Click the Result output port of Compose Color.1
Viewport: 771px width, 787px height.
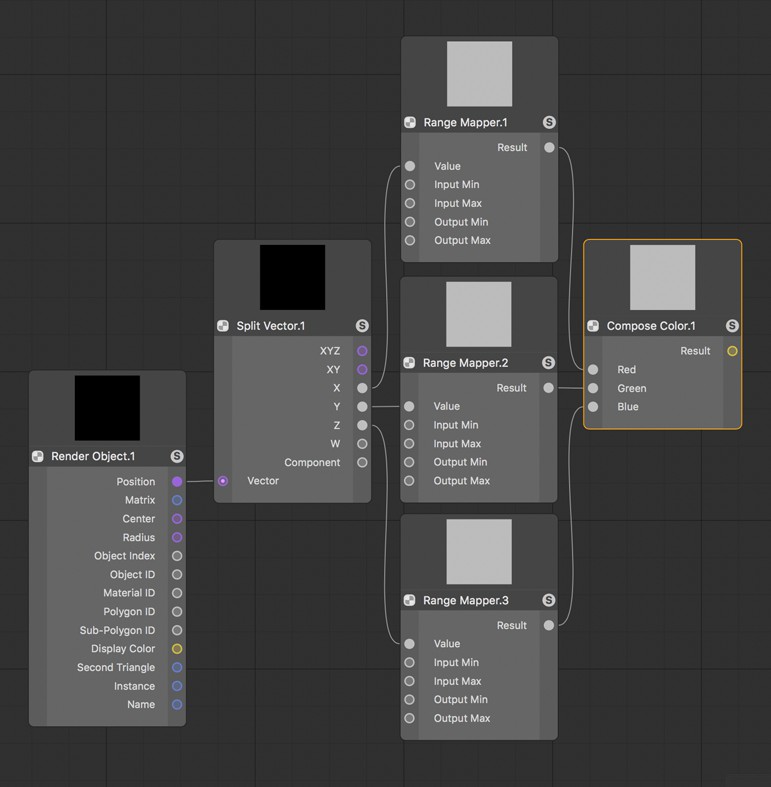pyautogui.click(x=732, y=351)
